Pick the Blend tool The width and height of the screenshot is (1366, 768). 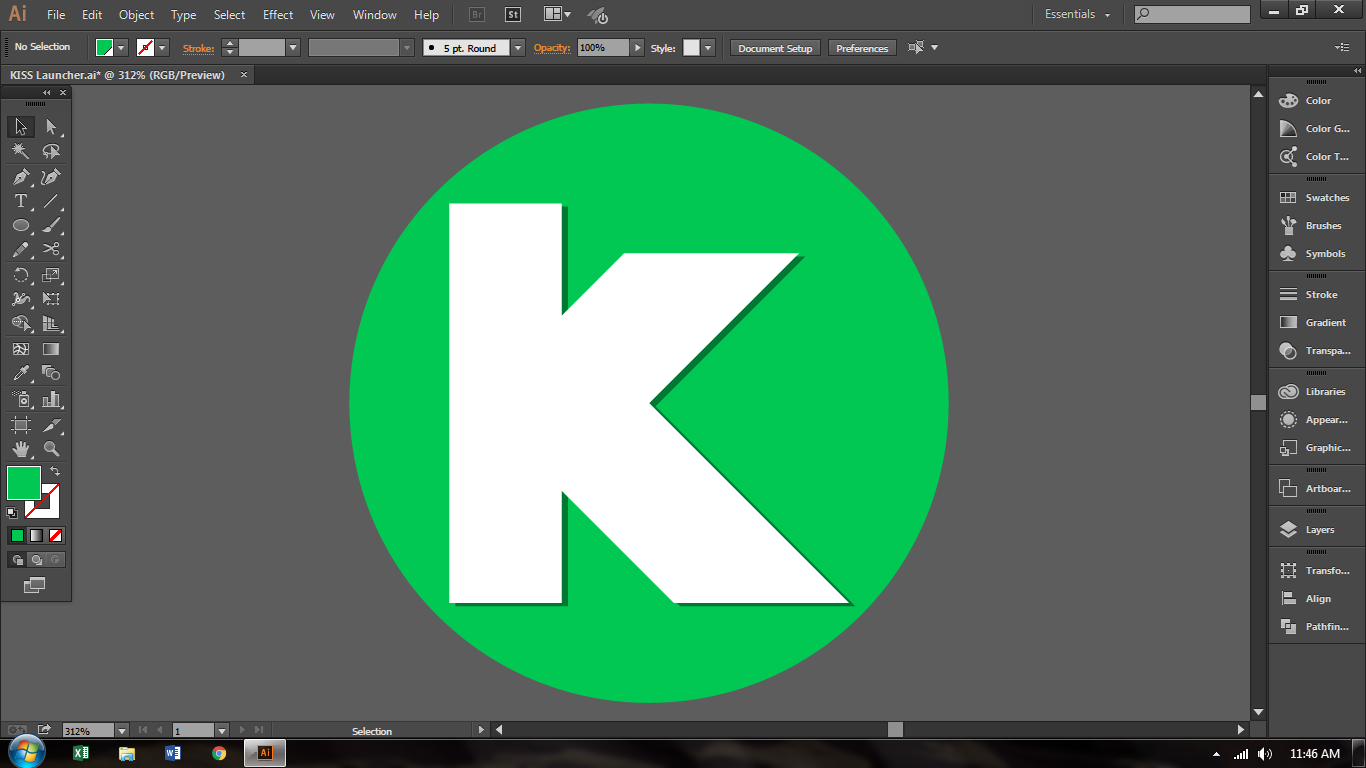51,373
